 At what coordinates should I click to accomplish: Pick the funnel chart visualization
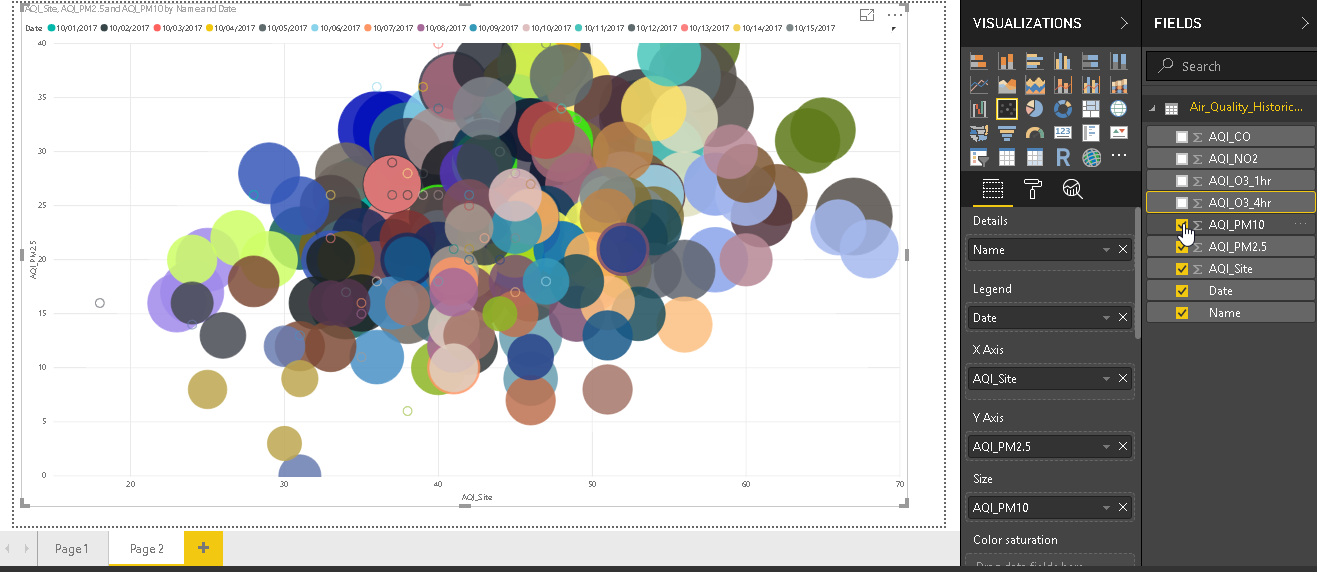[1007, 133]
